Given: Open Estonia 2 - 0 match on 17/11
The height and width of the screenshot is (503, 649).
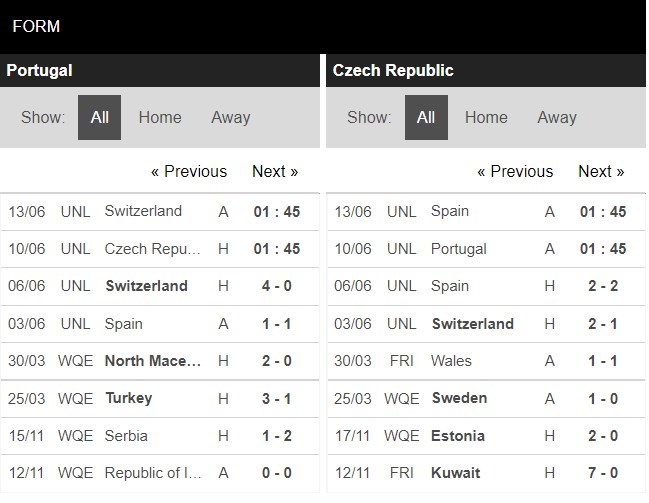Looking at the screenshot, I should (x=486, y=436).
